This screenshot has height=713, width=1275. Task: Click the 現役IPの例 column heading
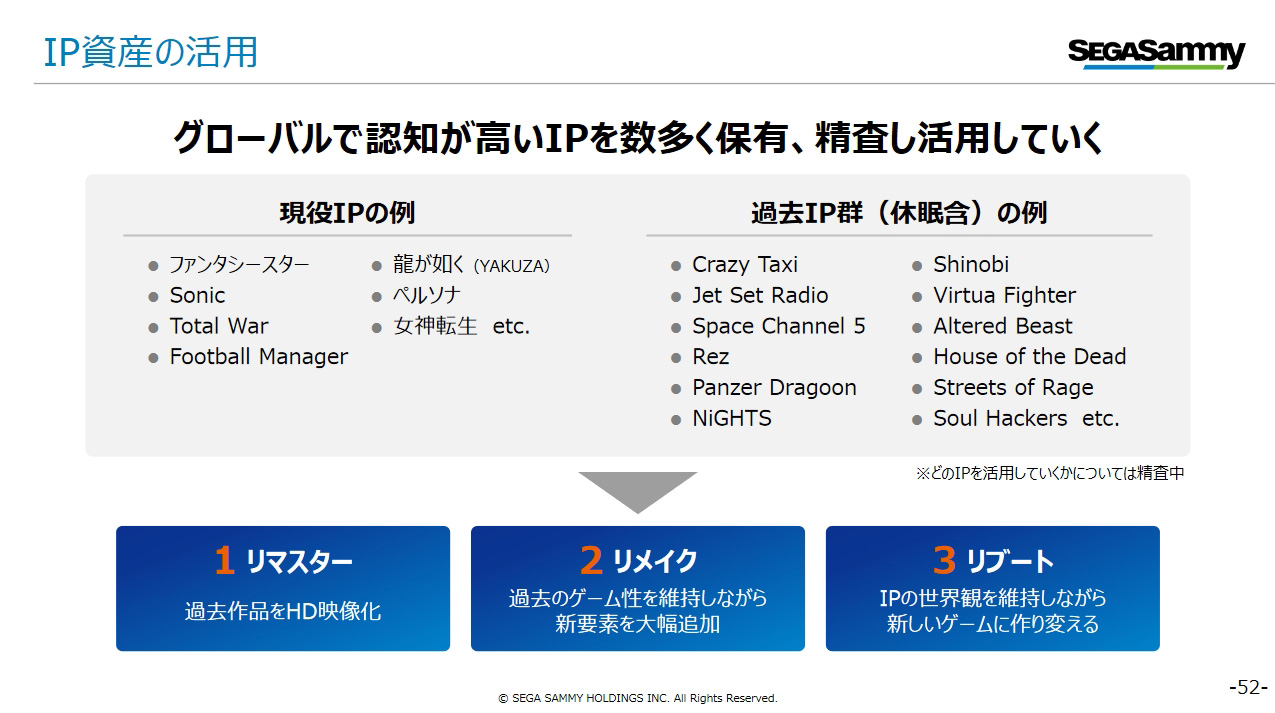point(347,213)
